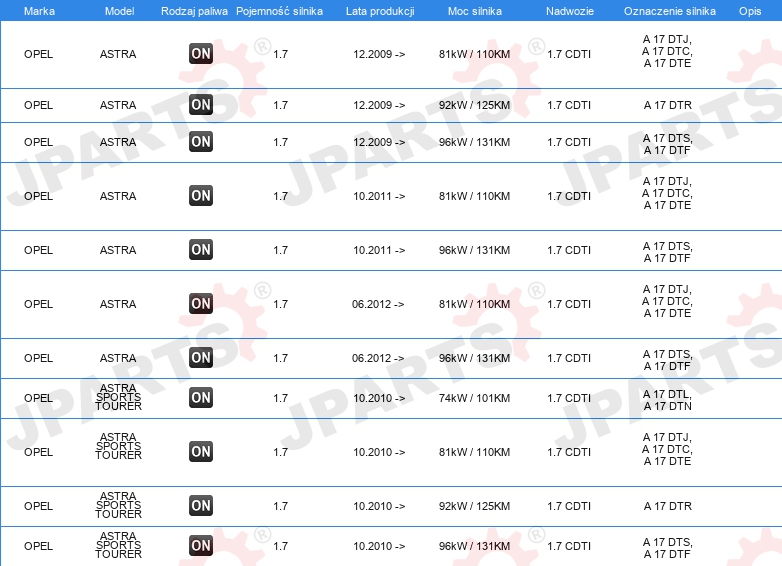This screenshot has width=782, height=566.
Task: Click the Oznaczenie silnika column header
Action: pos(670,11)
